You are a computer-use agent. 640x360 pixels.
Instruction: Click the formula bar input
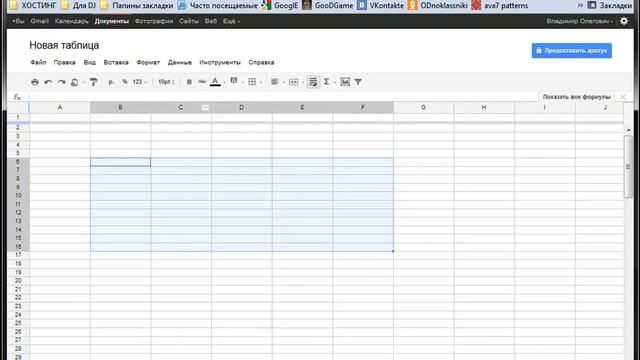(283, 97)
